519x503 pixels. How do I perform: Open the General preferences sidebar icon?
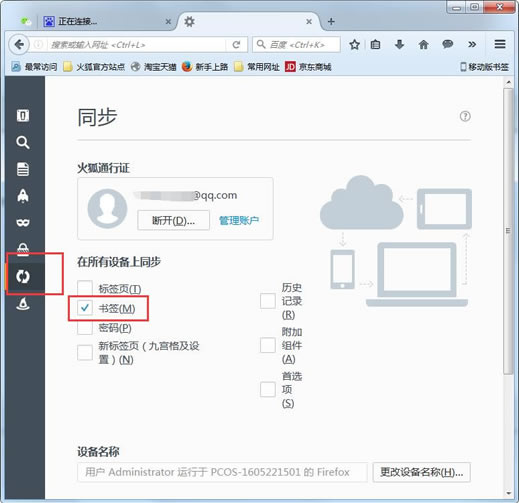point(23,116)
